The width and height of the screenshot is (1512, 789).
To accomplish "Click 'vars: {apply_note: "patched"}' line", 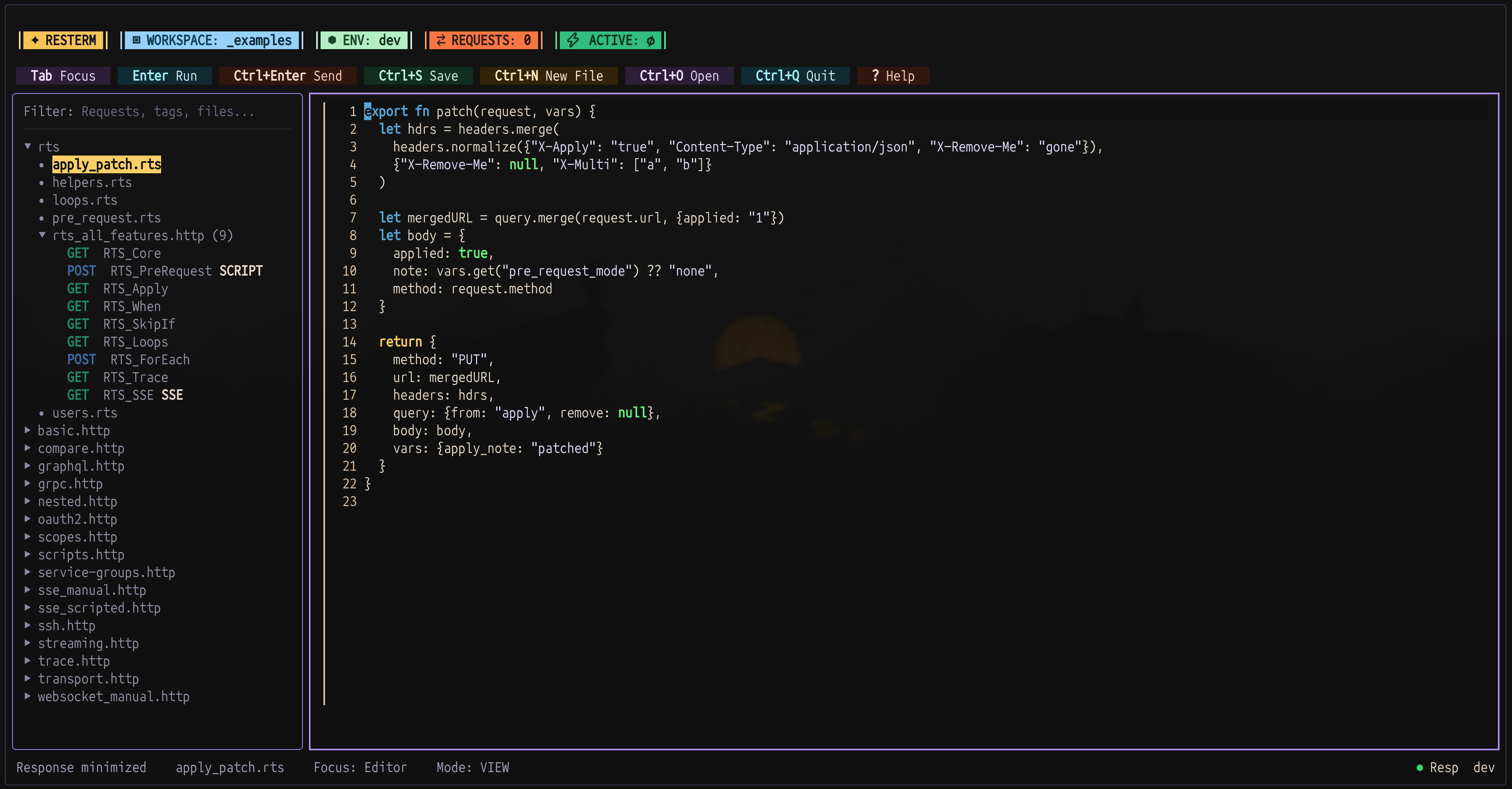I will coord(498,448).
